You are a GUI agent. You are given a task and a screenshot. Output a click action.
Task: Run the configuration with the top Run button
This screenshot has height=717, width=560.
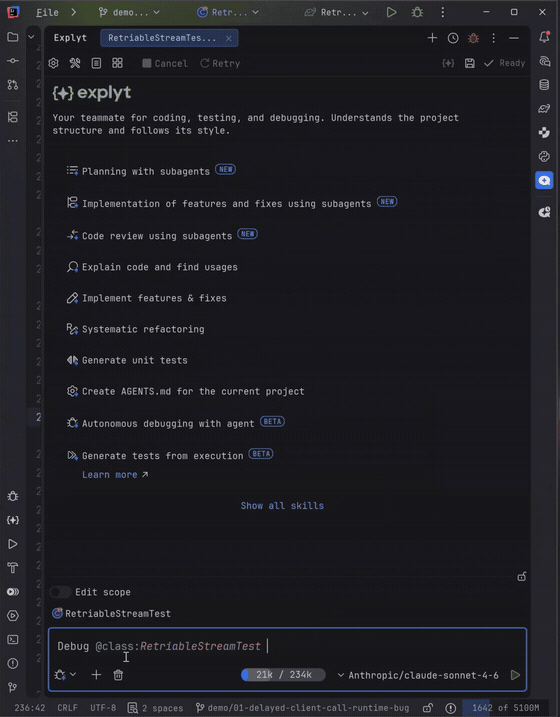[391, 12]
